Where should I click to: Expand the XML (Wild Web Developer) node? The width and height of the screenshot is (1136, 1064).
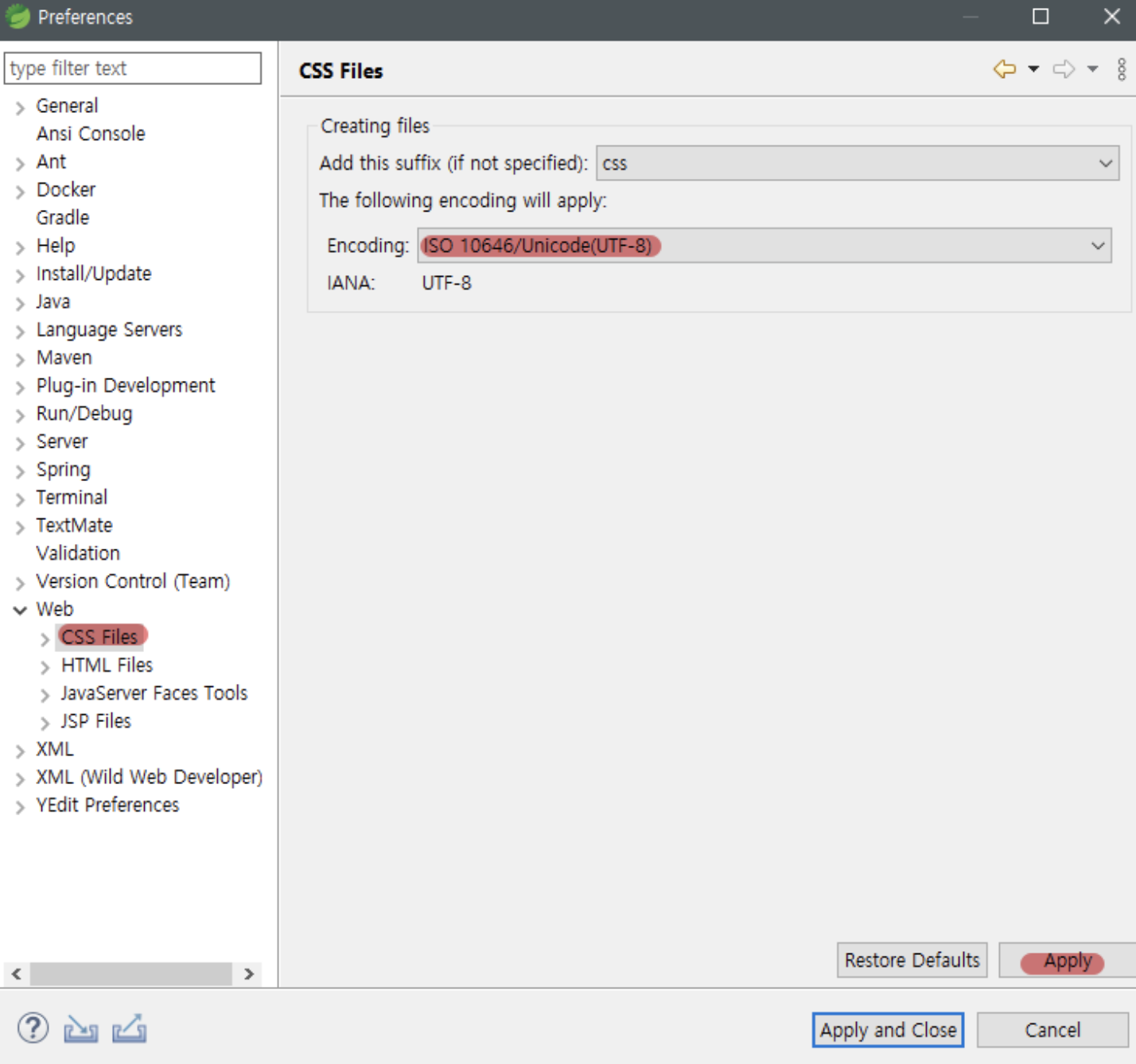coord(20,779)
